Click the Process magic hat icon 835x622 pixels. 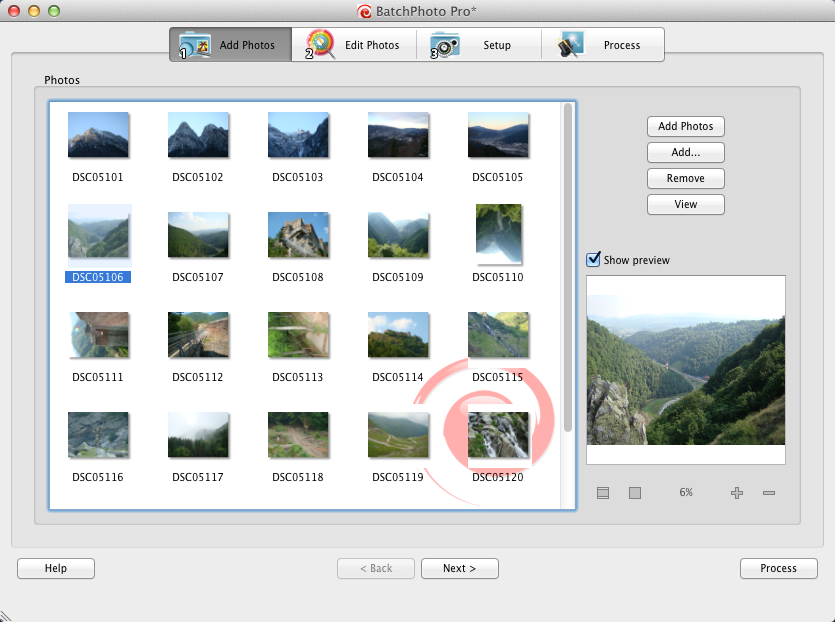[570, 44]
